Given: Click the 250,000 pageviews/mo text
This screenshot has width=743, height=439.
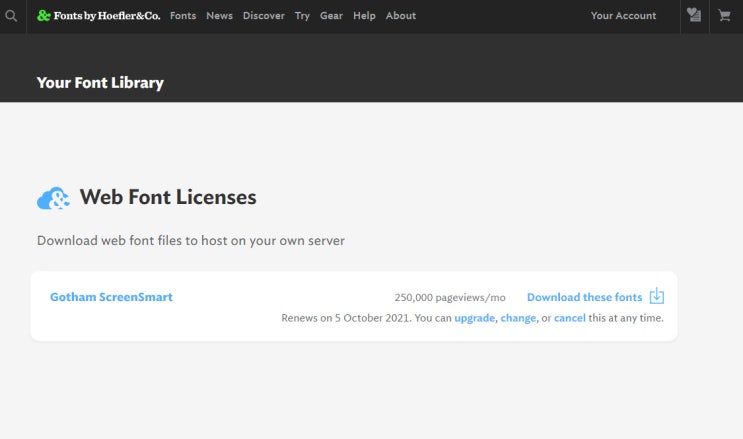Looking at the screenshot, I should click(x=450, y=297).
